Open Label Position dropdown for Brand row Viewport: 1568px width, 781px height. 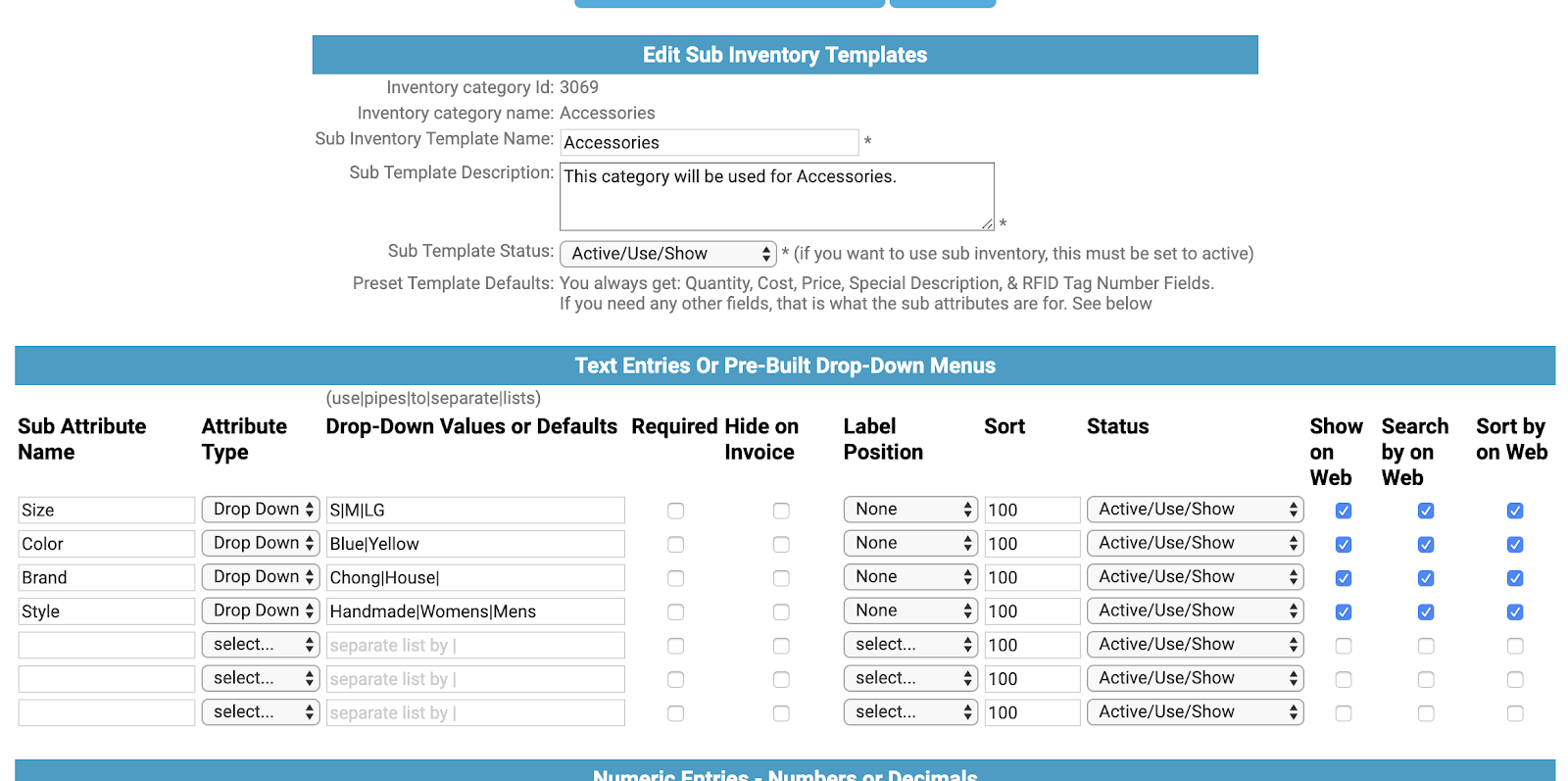point(910,577)
